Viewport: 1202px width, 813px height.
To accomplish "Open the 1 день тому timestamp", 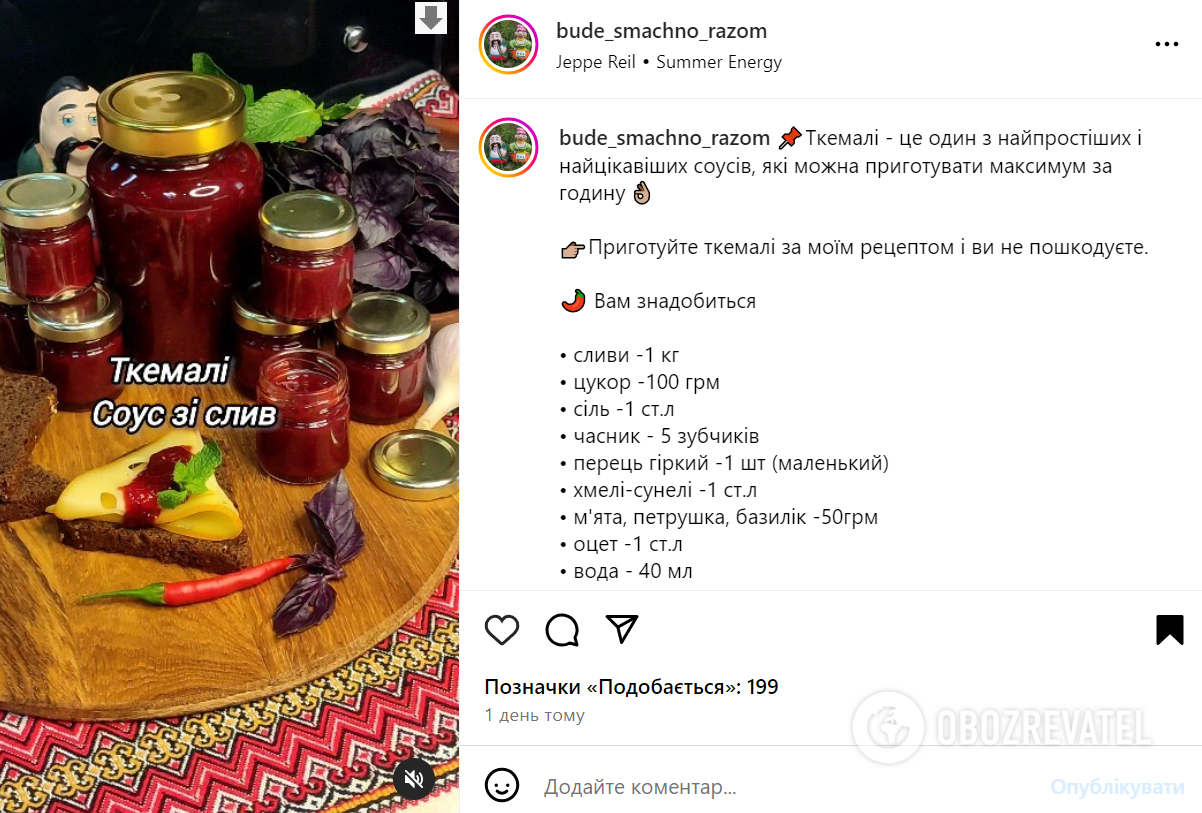I will [535, 716].
